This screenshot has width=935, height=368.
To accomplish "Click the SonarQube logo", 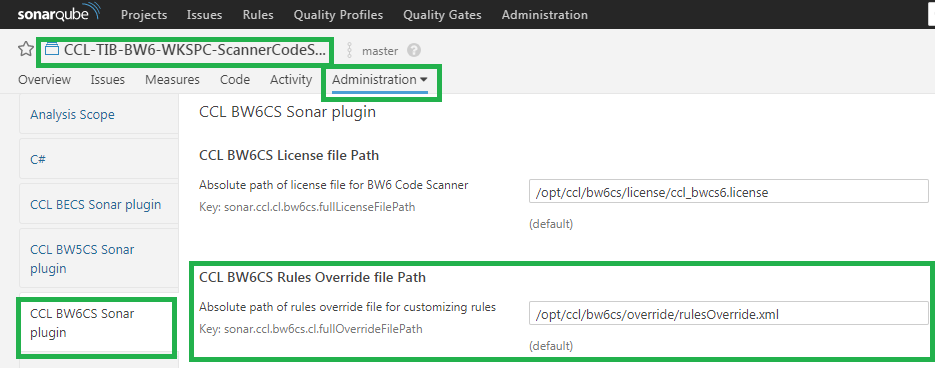I will [x=58, y=14].
